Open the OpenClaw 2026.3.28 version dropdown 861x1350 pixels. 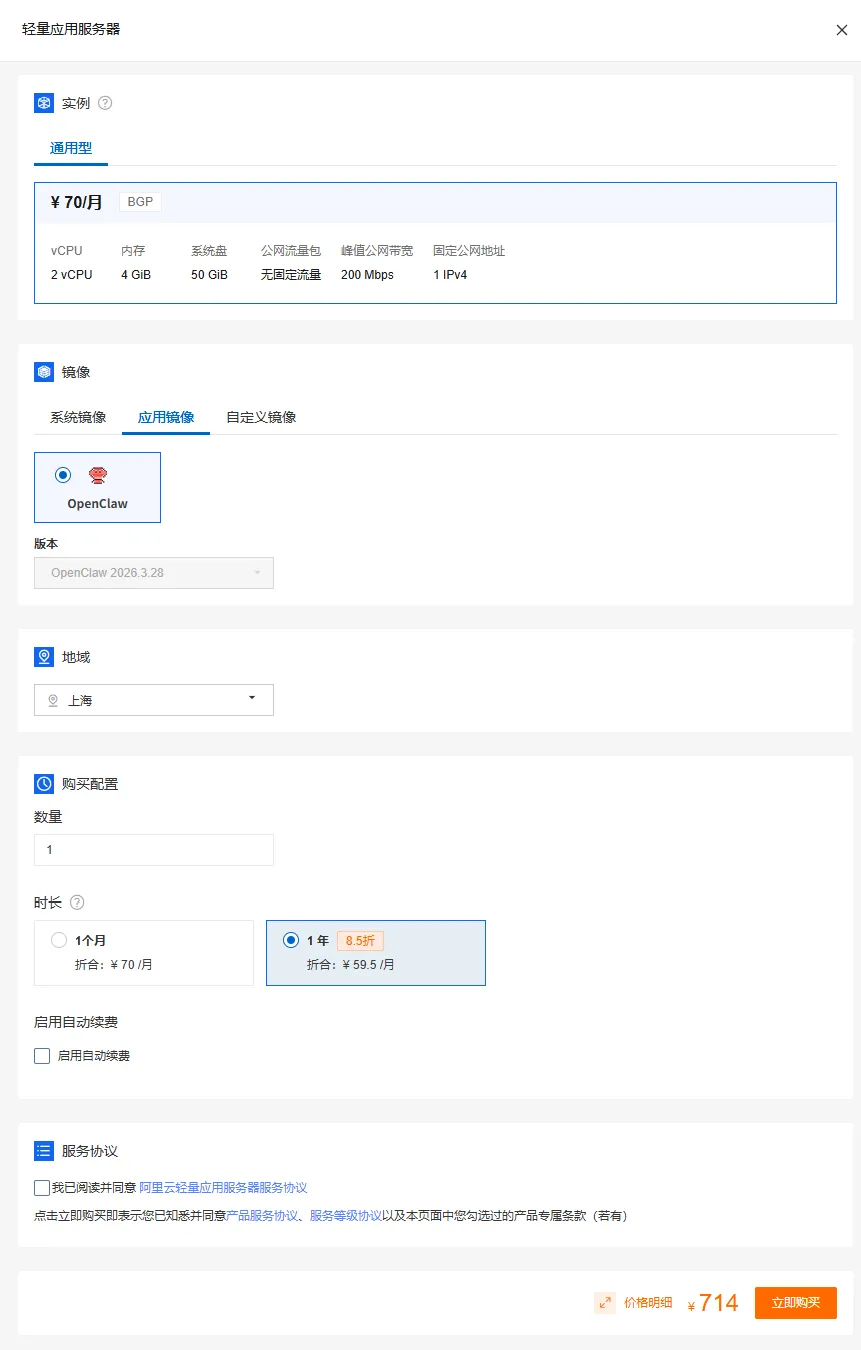pos(154,573)
